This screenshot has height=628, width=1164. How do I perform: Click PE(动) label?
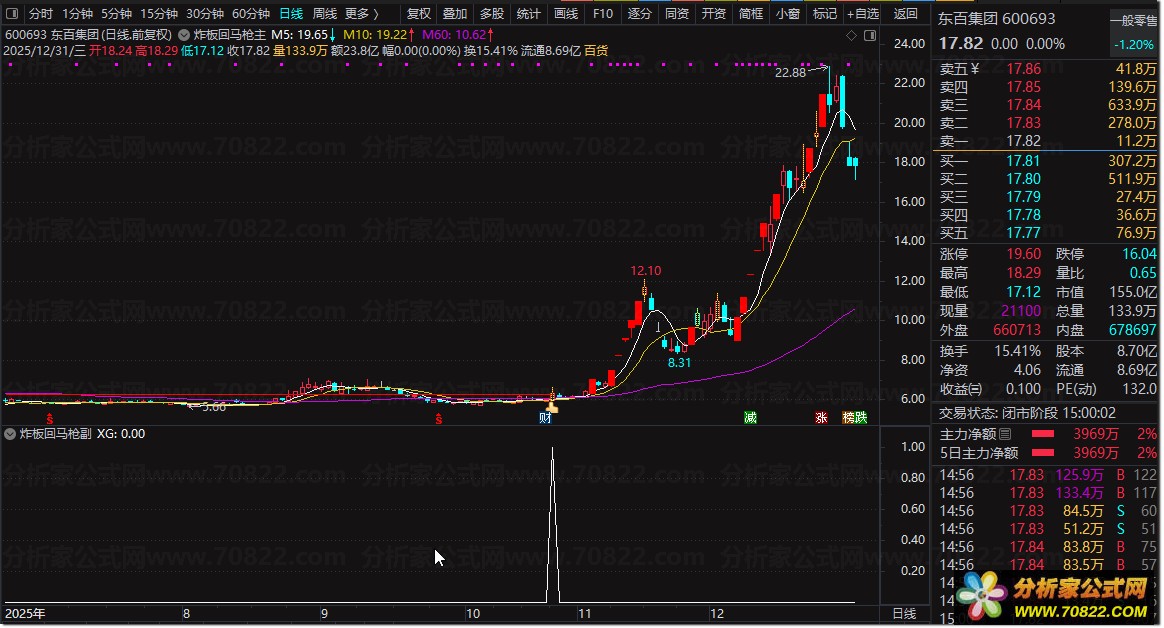click(x=1076, y=389)
